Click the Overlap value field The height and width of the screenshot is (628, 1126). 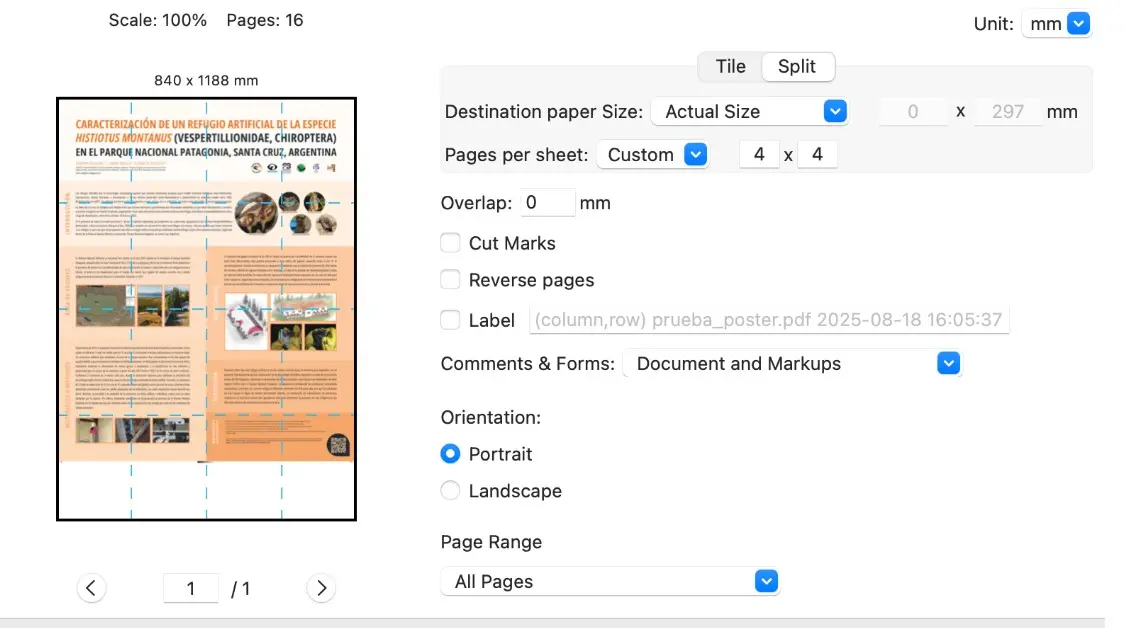pos(547,203)
